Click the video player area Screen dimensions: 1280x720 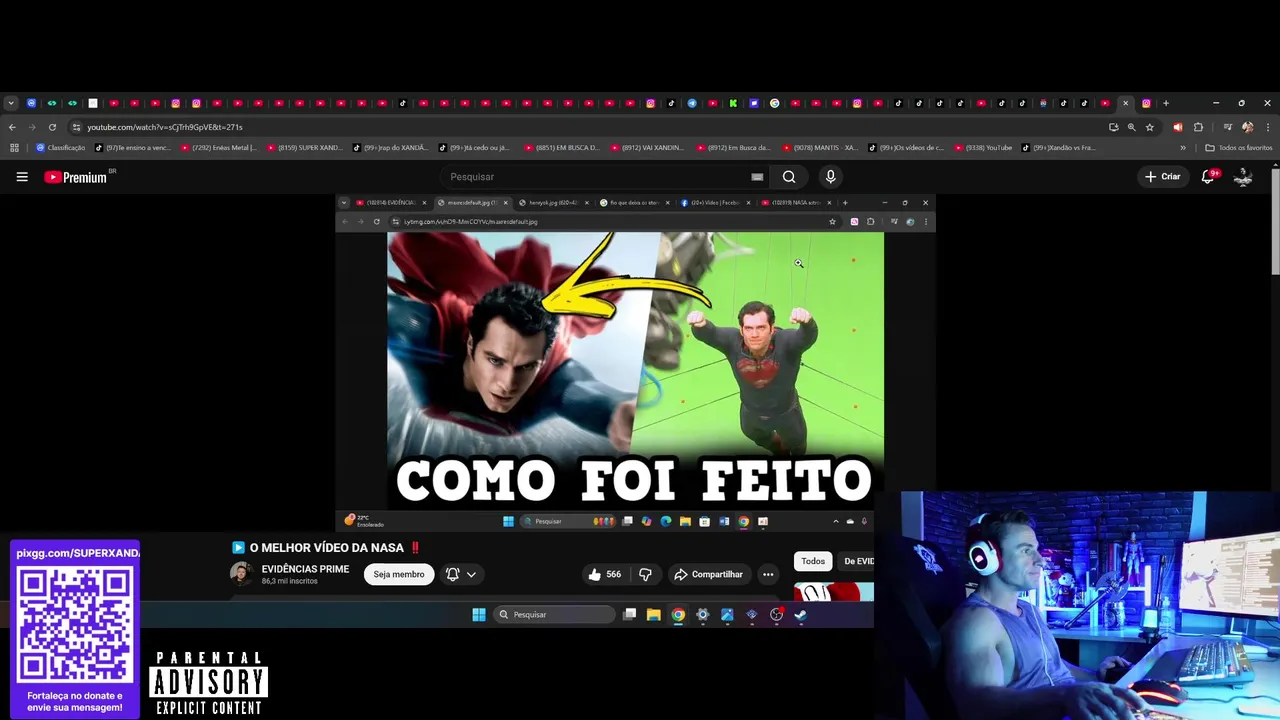(635, 362)
